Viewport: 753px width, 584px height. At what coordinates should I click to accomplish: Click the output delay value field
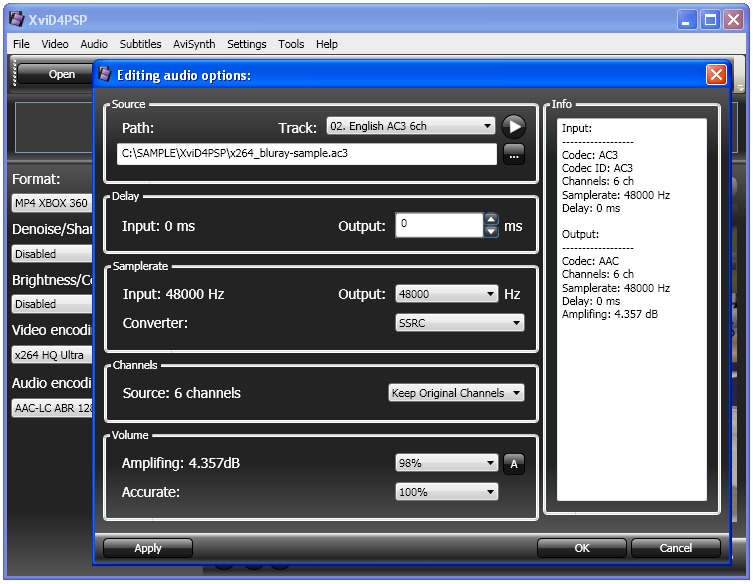coord(439,225)
